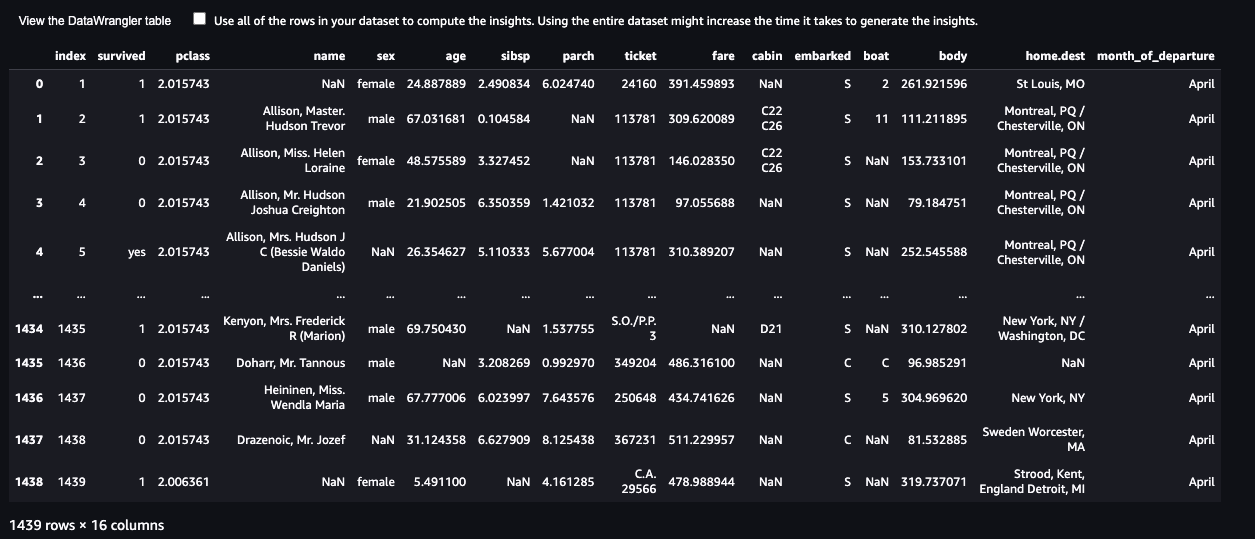Viewport: 1255px width, 539px height.
Task: Click the body column header
Action: [953, 56]
